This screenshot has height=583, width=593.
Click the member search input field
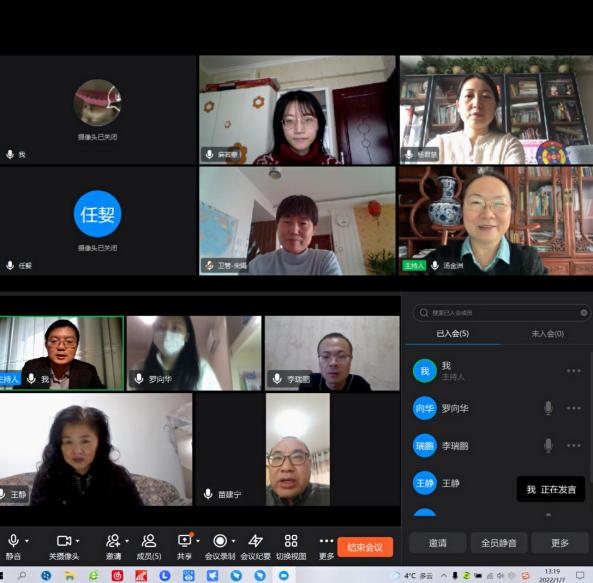501,313
